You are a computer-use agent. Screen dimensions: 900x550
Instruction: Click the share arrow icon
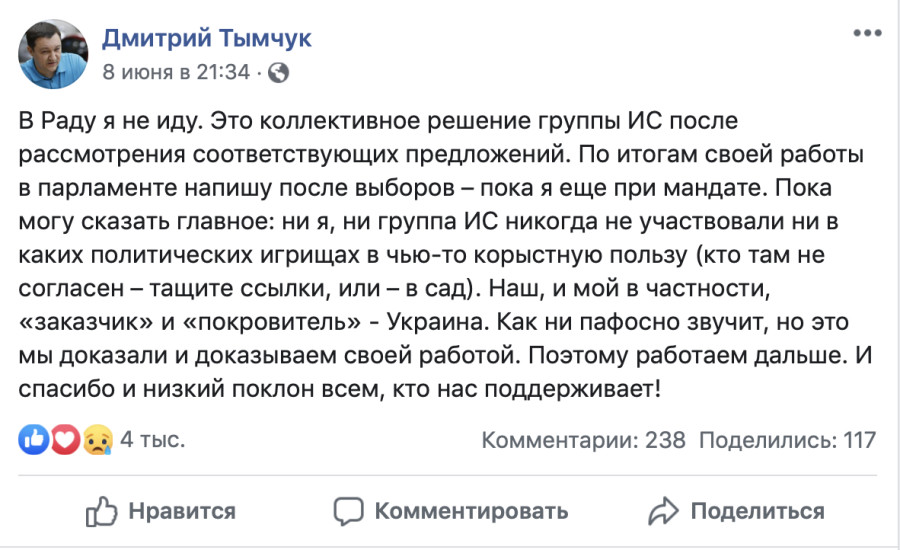pyautogui.click(x=663, y=511)
